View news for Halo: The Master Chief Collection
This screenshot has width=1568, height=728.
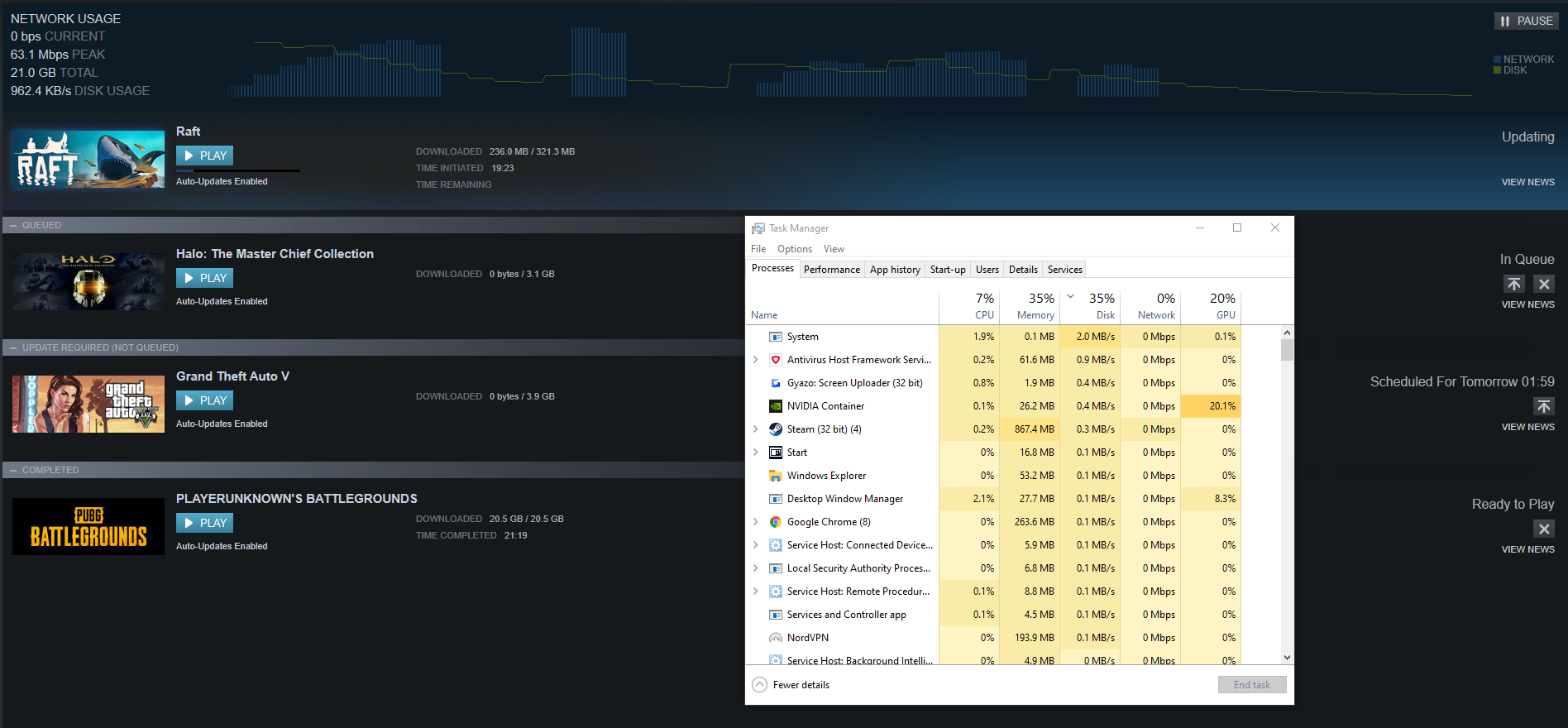click(x=1528, y=304)
